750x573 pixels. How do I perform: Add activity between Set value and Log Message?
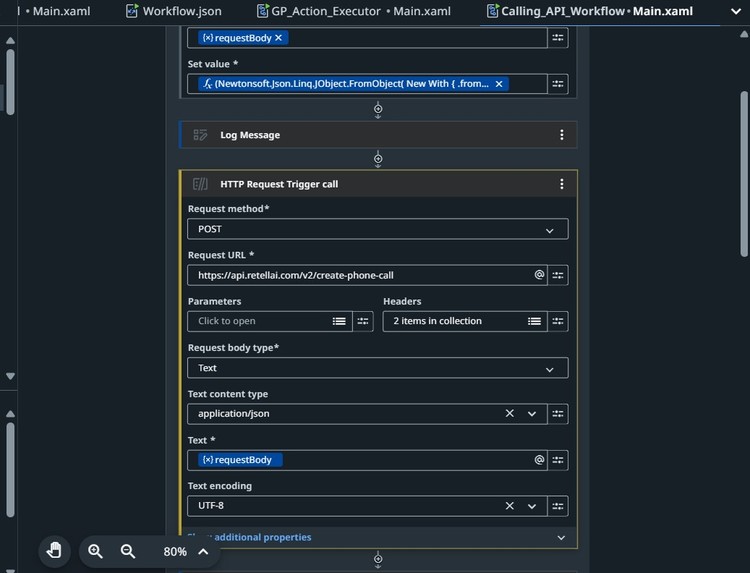pos(378,110)
